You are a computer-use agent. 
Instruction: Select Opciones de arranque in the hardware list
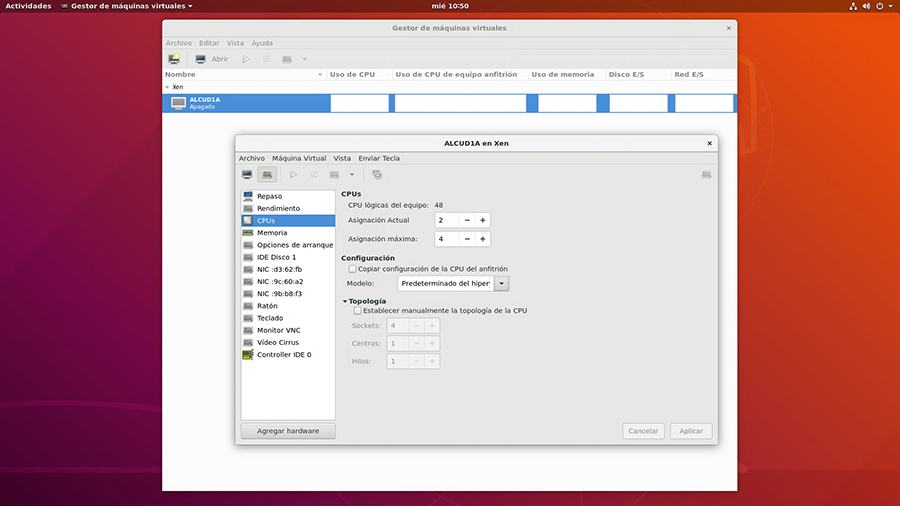(288, 245)
